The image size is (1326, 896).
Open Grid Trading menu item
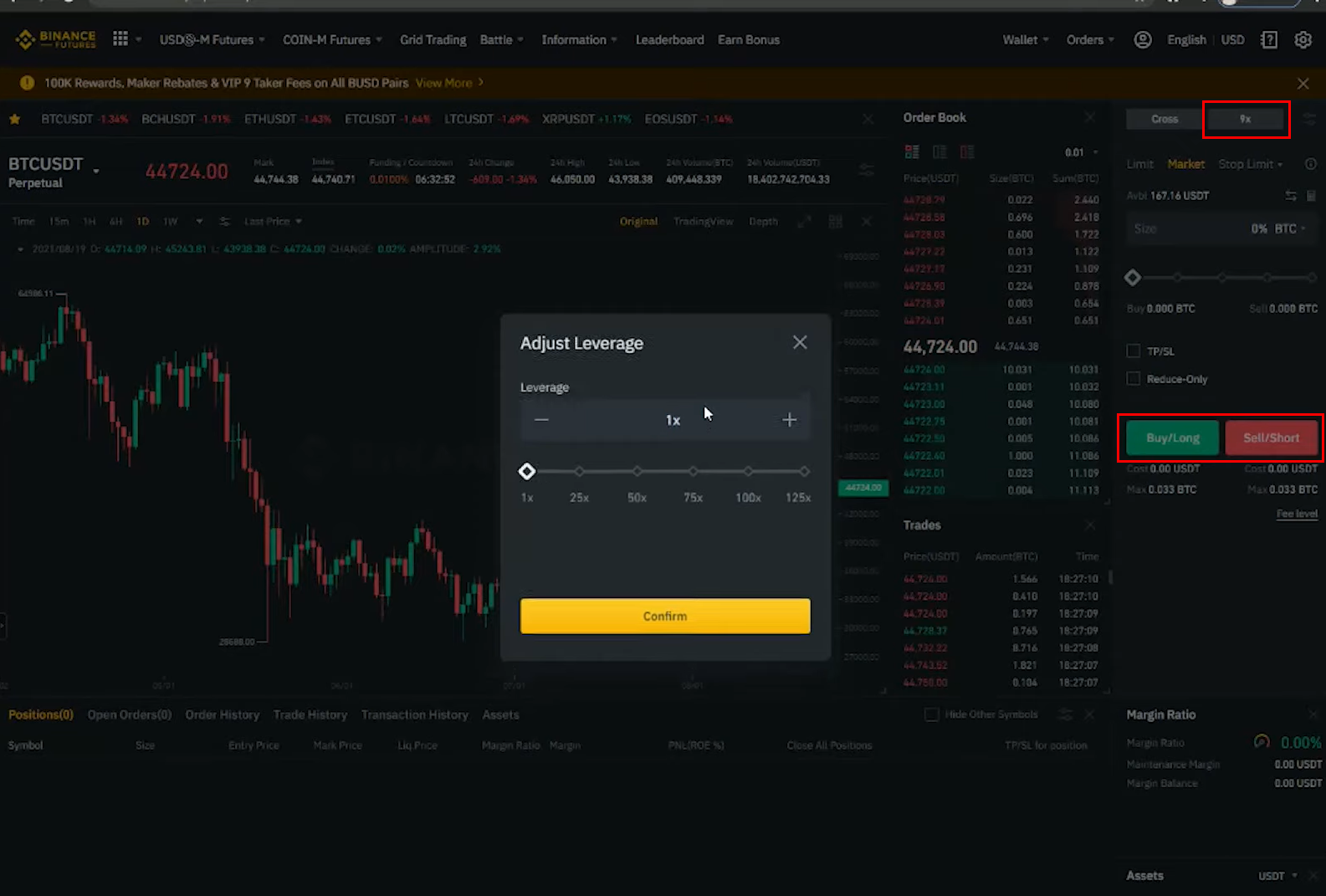point(433,39)
